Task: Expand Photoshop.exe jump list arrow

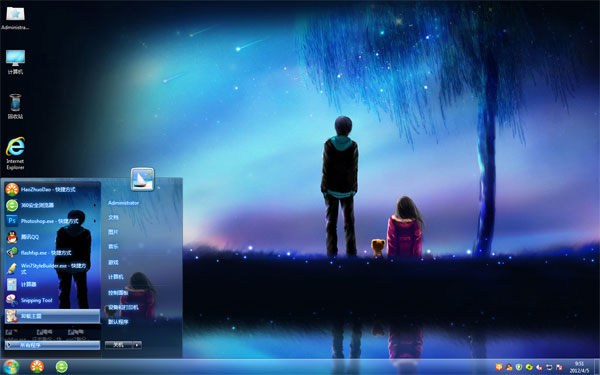Action: 95,221
